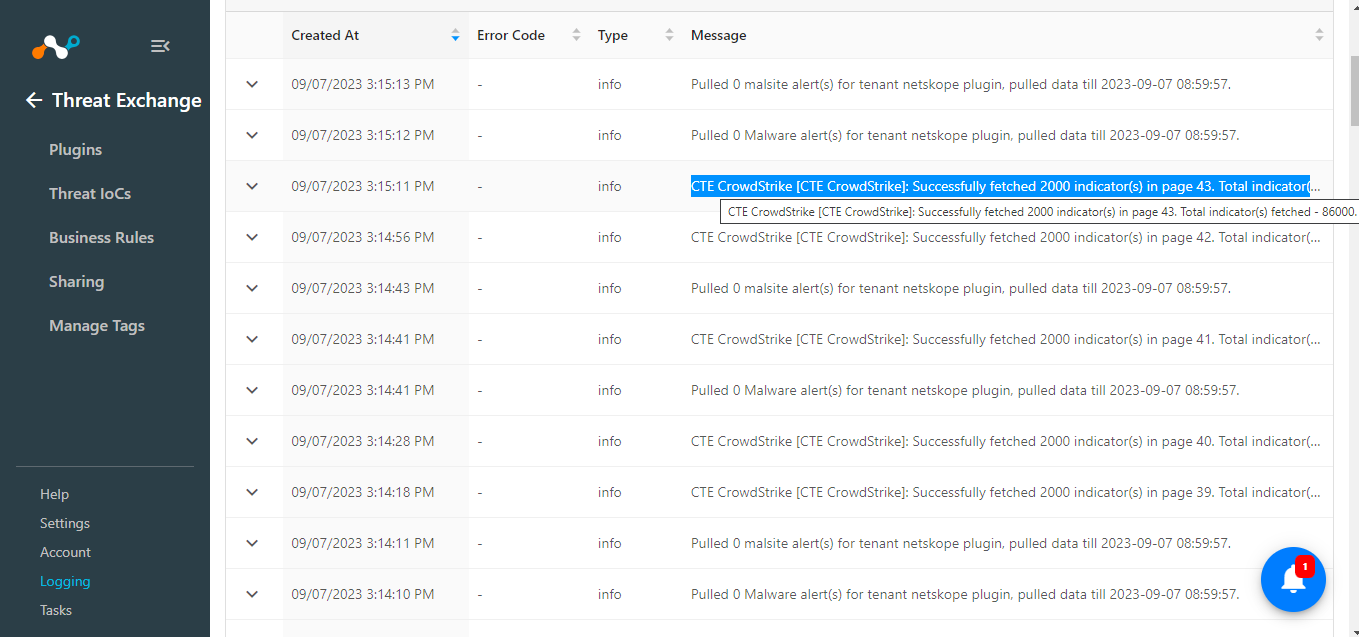Click the Created At sort arrows
Image resolution: width=1359 pixels, height=637 pixels.
pos(455,35)
